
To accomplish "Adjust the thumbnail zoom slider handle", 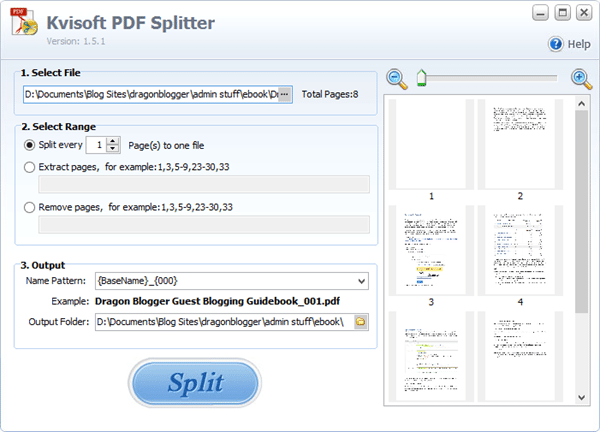I will pos(421,78).
